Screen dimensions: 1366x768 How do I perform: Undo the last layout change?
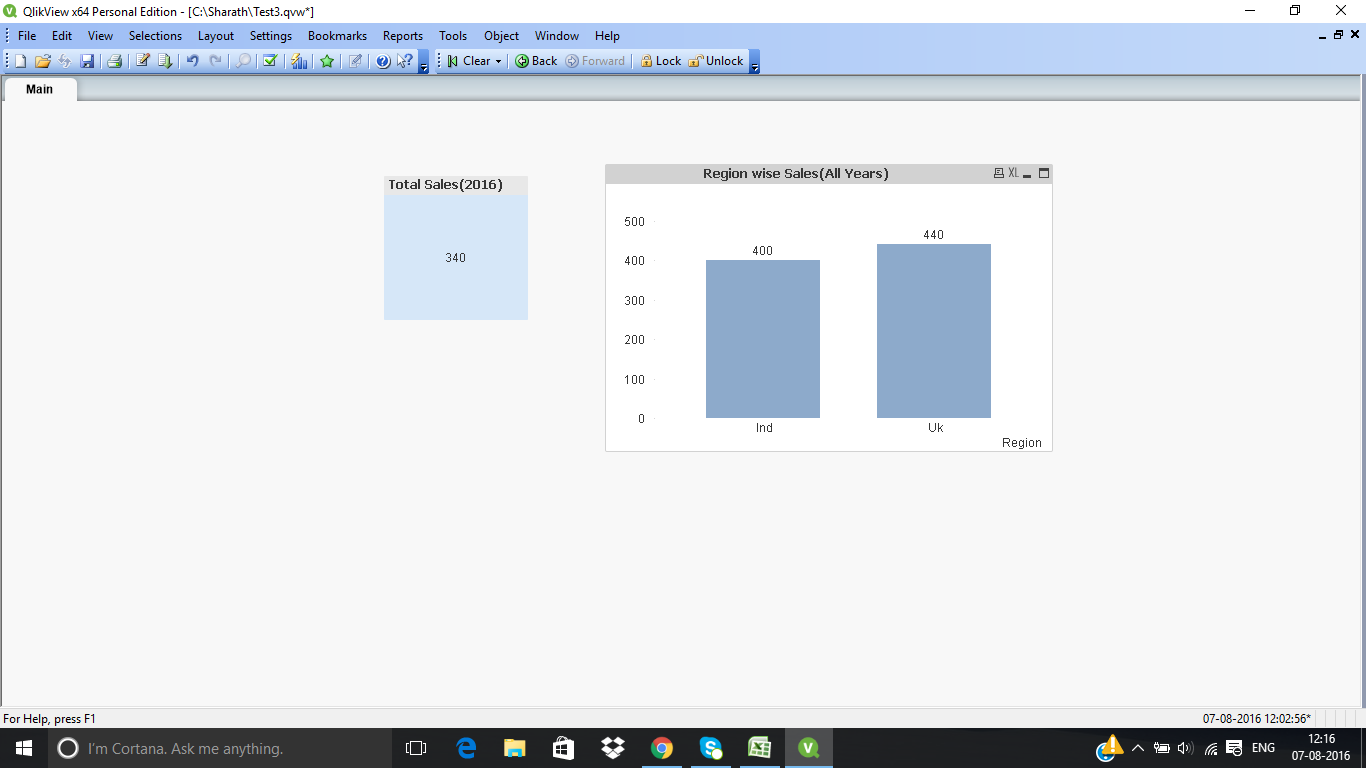pyautogui.click(x=192, y=61)
